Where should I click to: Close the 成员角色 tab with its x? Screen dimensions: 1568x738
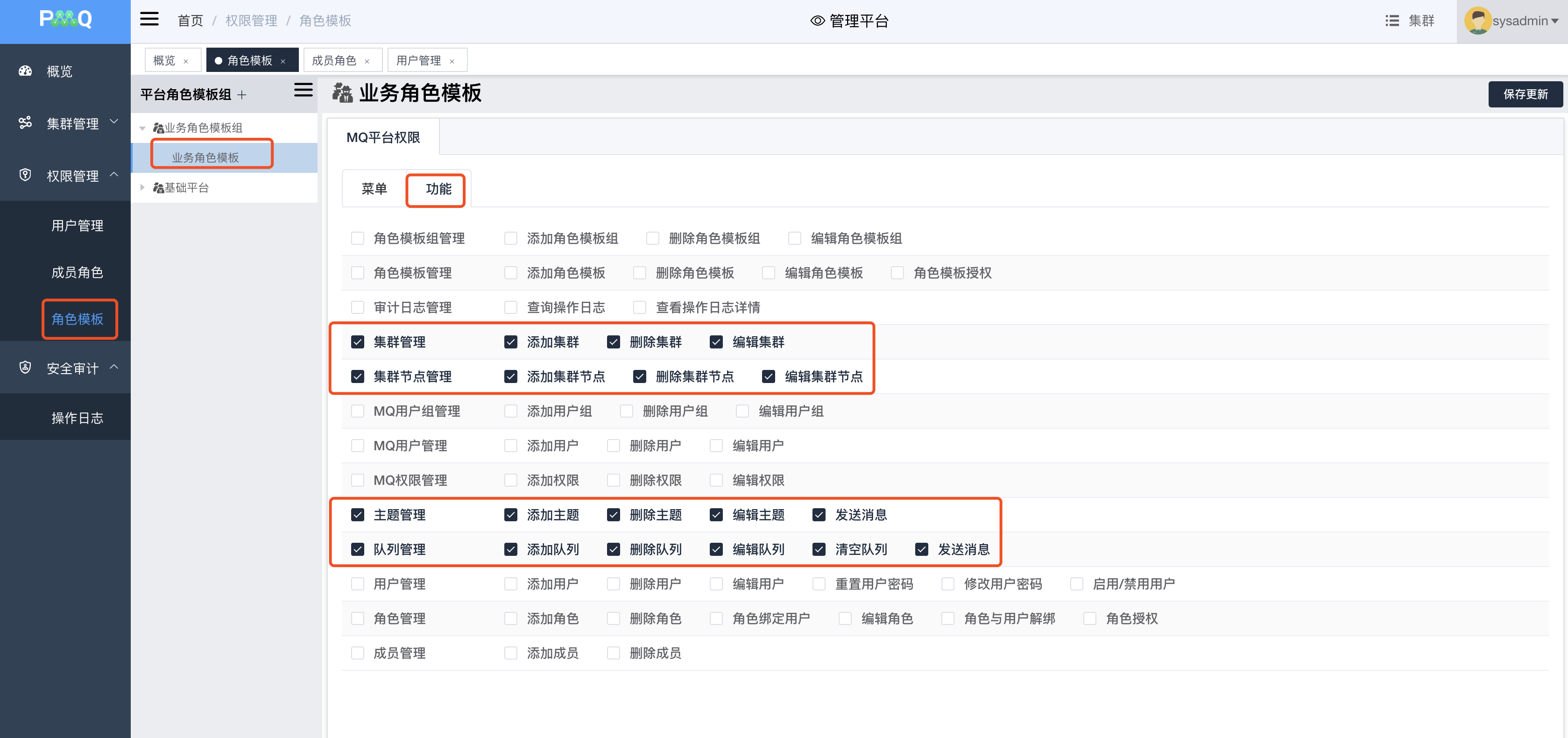point(367,61)
